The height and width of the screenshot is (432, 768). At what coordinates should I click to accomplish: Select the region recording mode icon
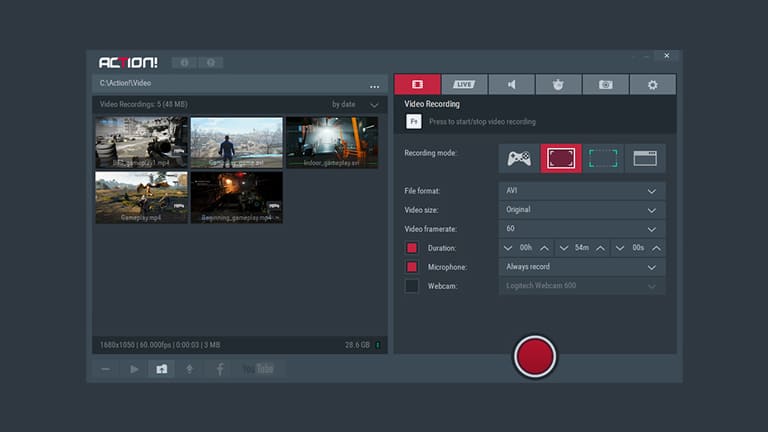pyautogui.click(x=603, y=158)
